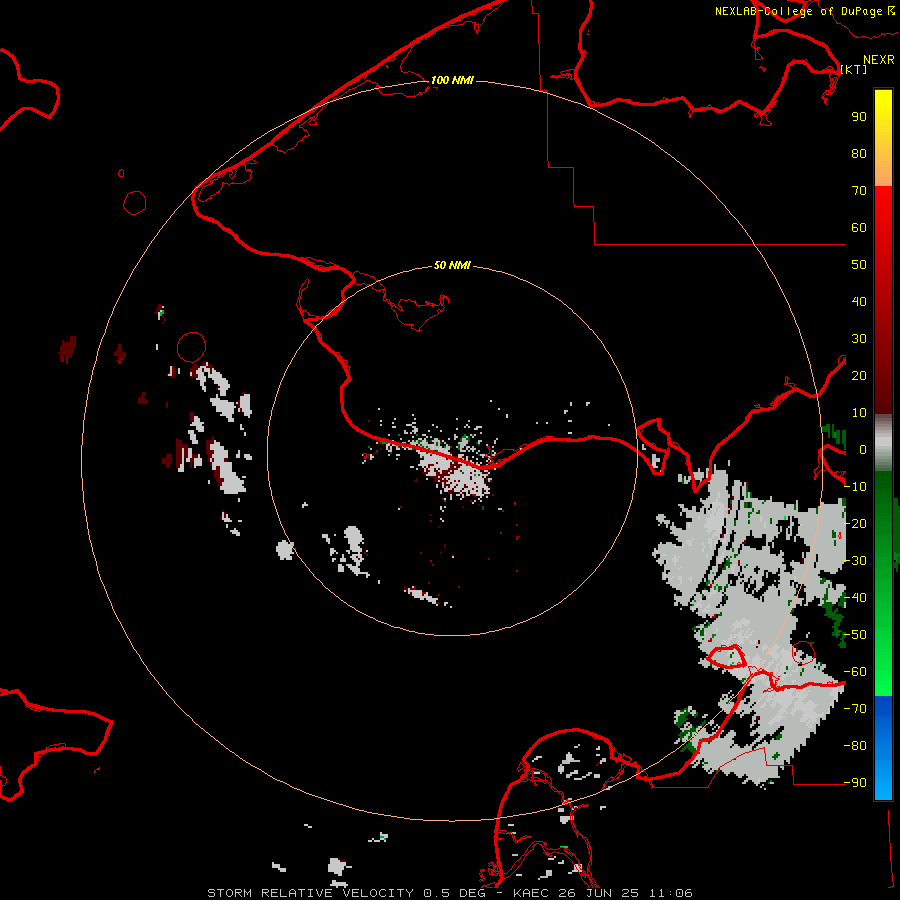This screenshot has width=900, height=900.
Task: Click the 50 value on the velocity scale
Action: click(x=859, y=265)
